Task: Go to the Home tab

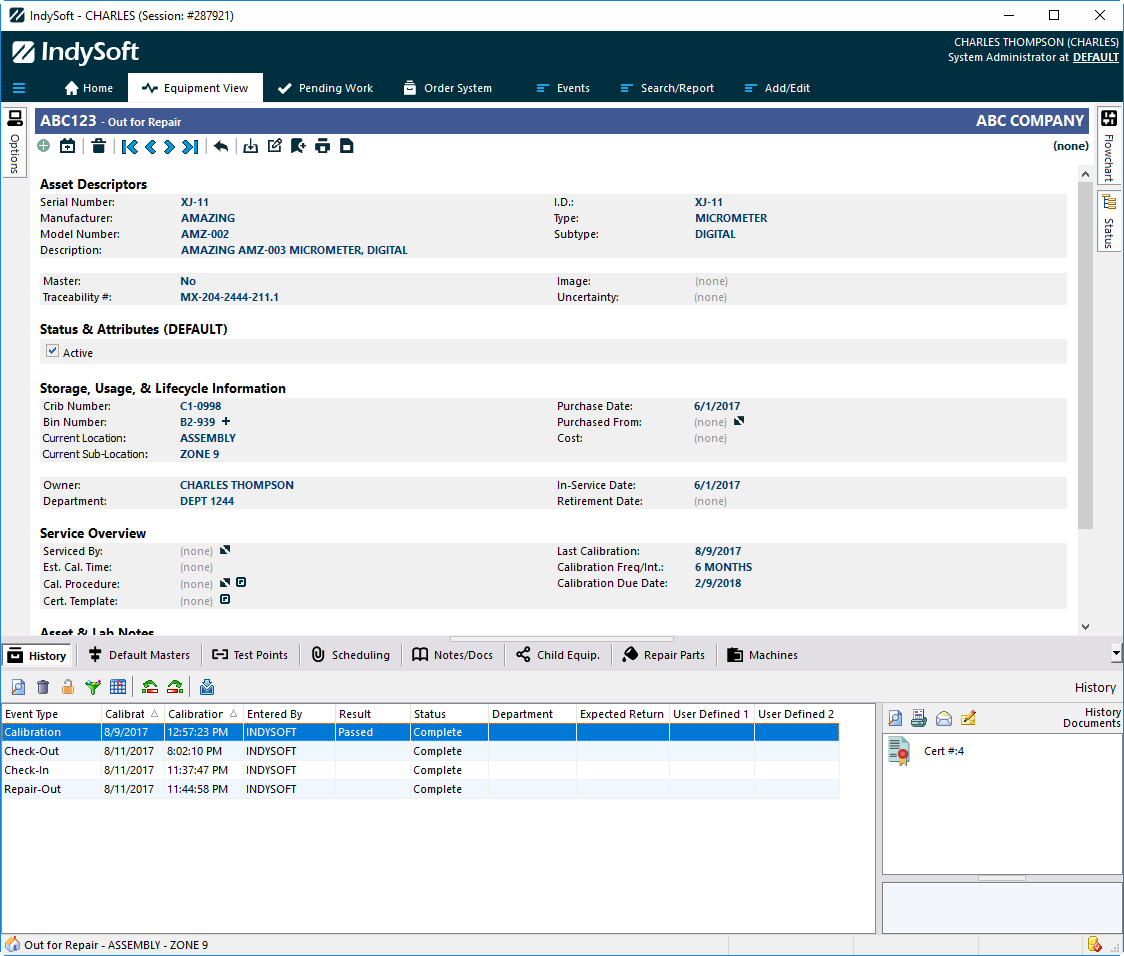Action: 89,88
